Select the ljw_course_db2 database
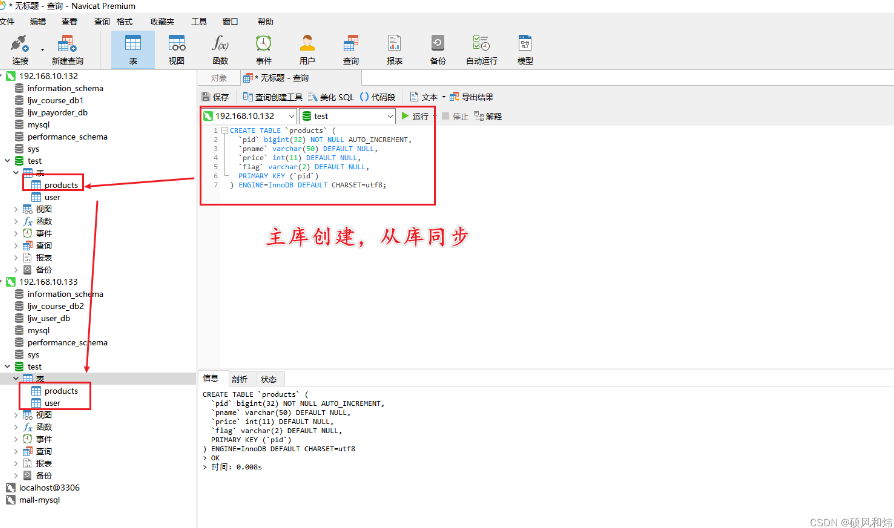The height and width of the screenshot is (528, 894). (x=49, y=306)
